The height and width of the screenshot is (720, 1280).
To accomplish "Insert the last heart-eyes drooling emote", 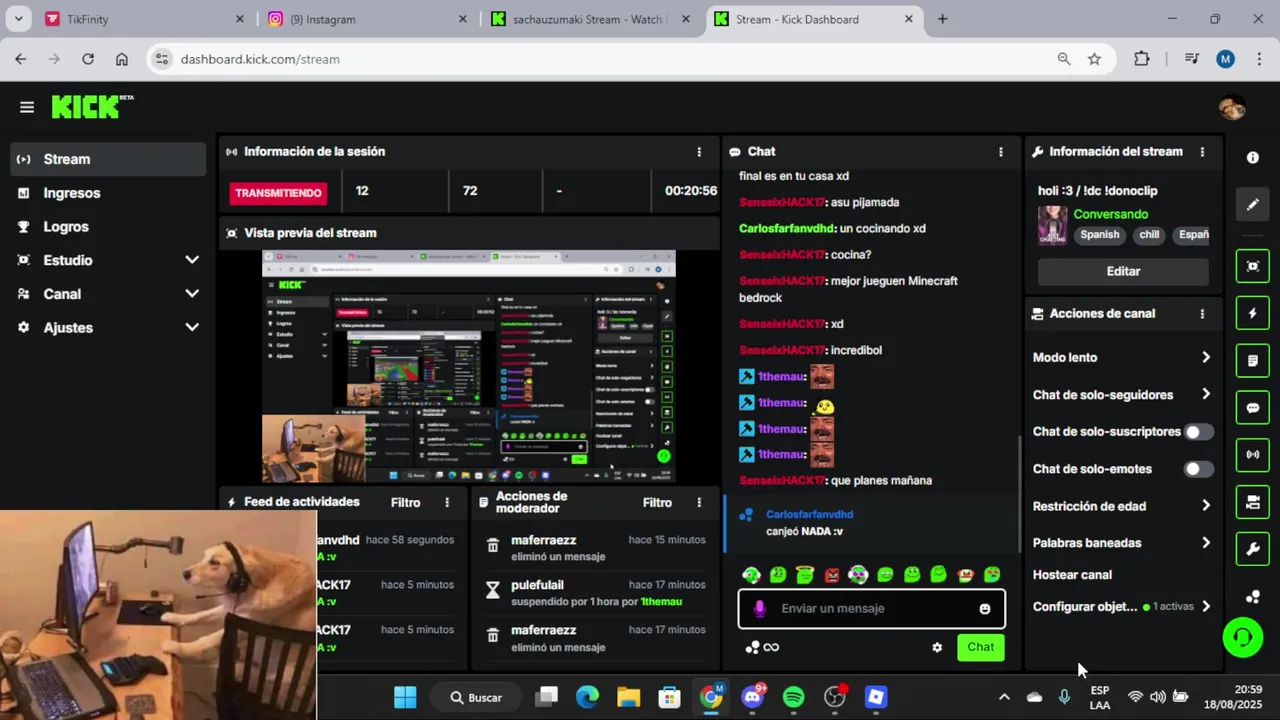I will tap(992, 575).
